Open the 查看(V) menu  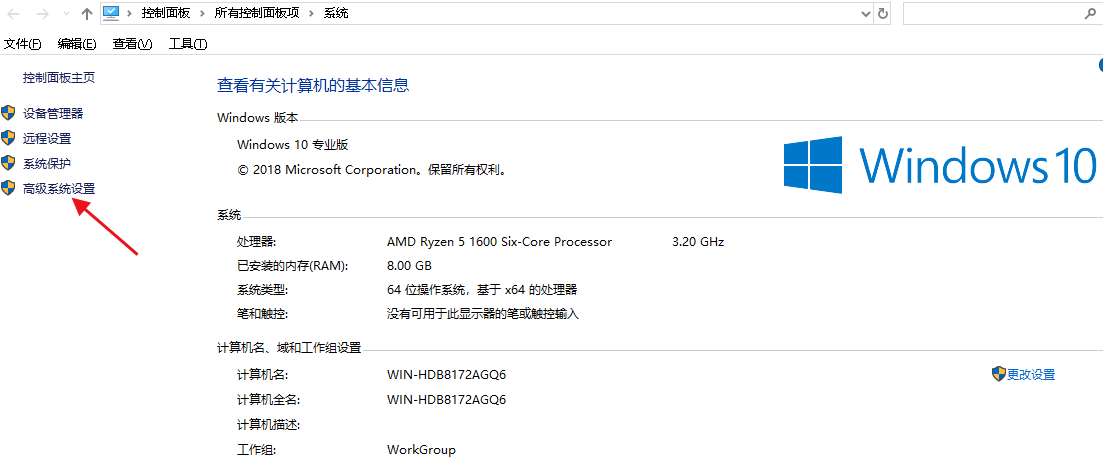click(132, 44)
